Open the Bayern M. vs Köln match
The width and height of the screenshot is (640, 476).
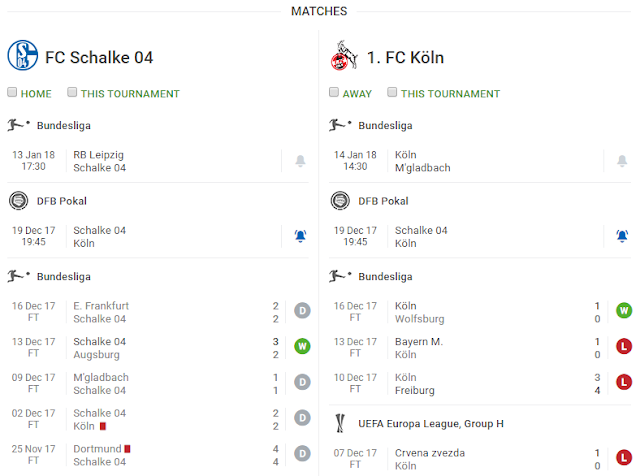click(470, 347)
